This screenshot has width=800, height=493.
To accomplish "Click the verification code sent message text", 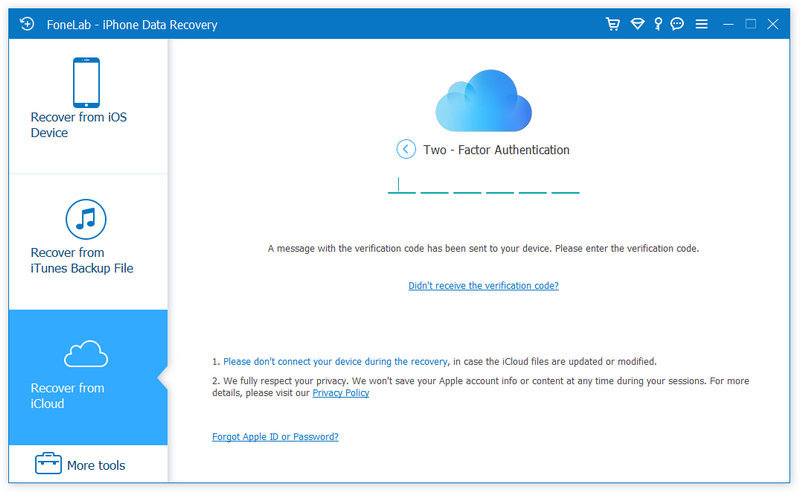I will point(483,249).
